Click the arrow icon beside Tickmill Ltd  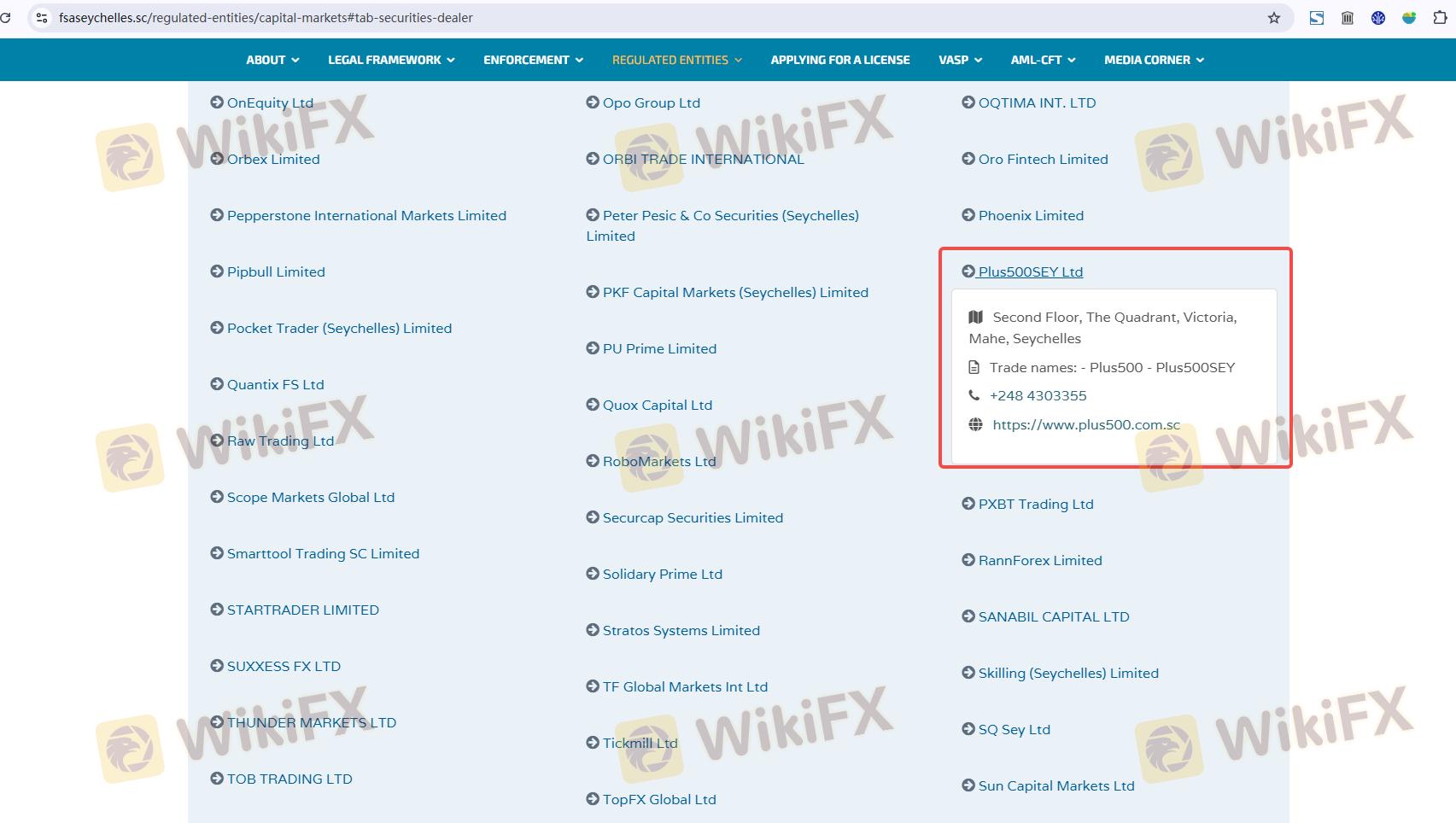[593, 743]
